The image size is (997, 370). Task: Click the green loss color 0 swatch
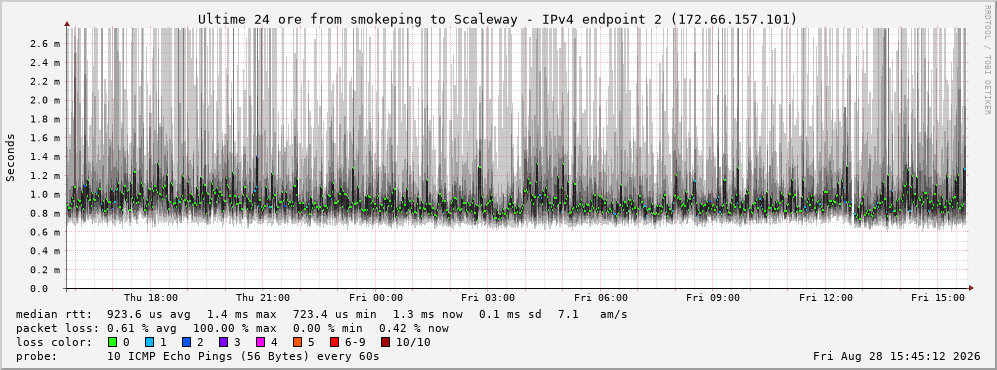click(x=113, y=342)
